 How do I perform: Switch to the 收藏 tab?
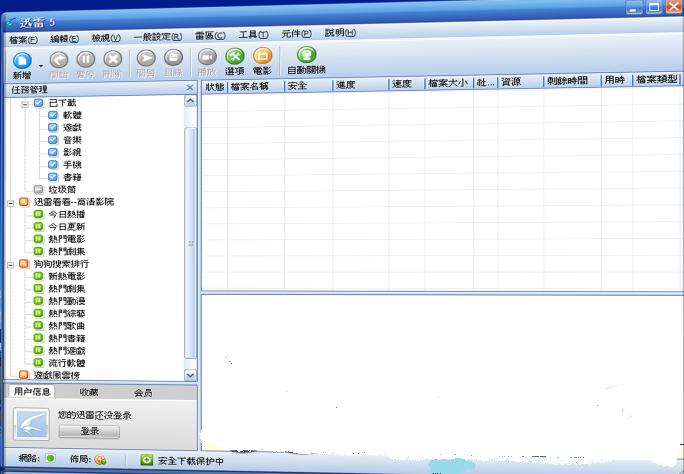click(89, 392)
